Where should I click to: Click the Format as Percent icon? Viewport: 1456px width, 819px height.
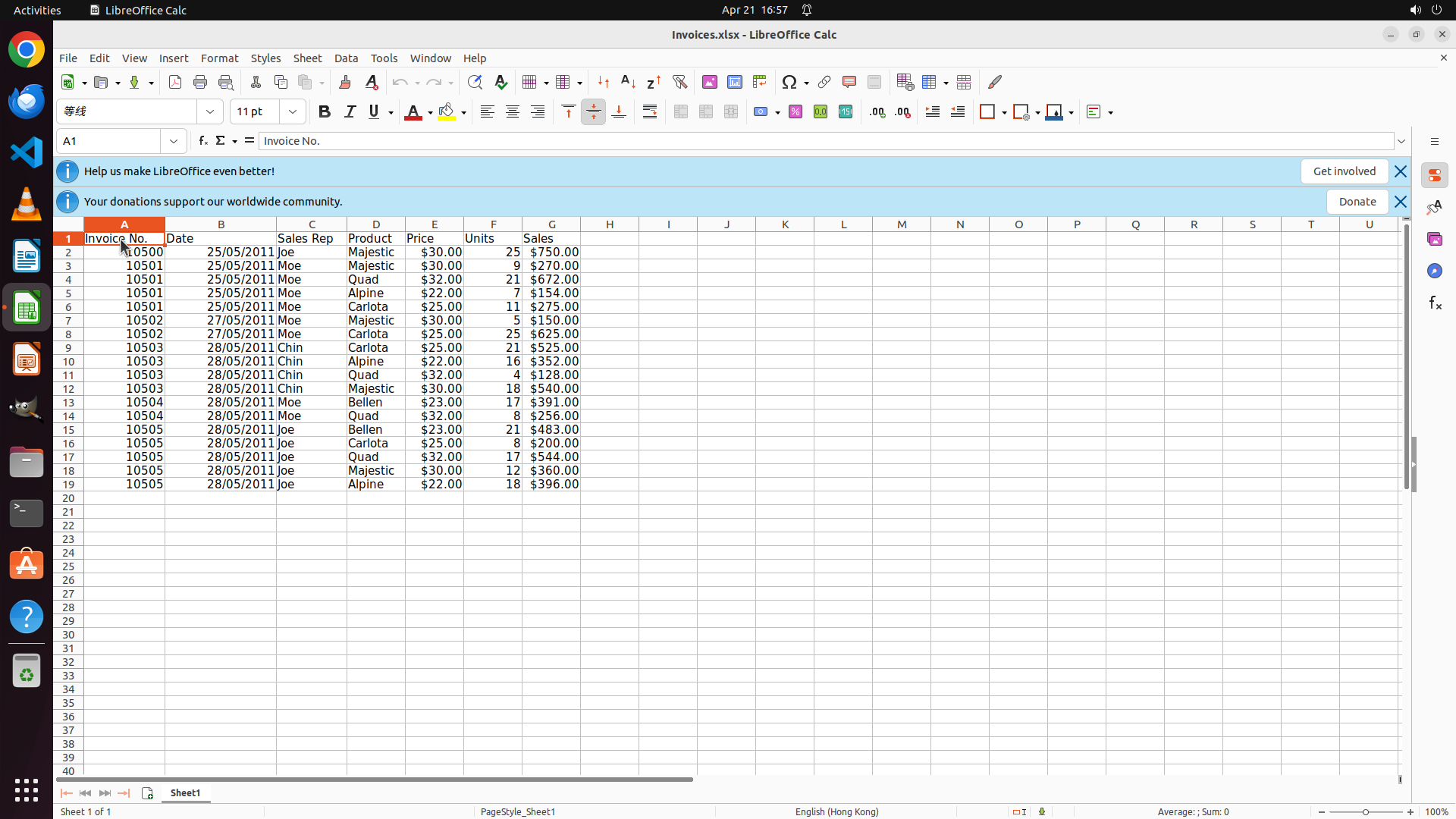click(795, 112)
